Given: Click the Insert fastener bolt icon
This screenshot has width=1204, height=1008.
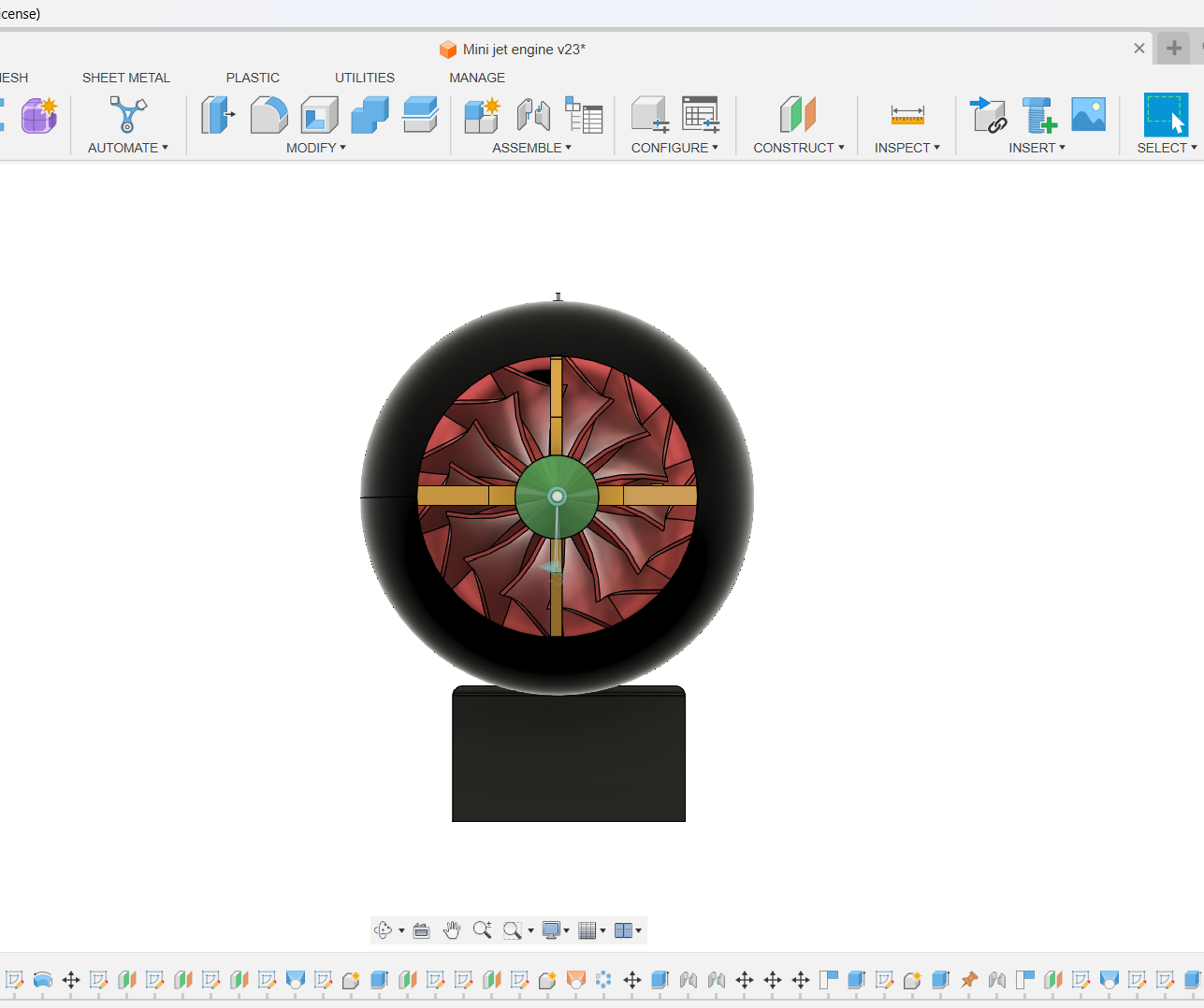Looking at the screenshot, I should tap(1038, 115).
